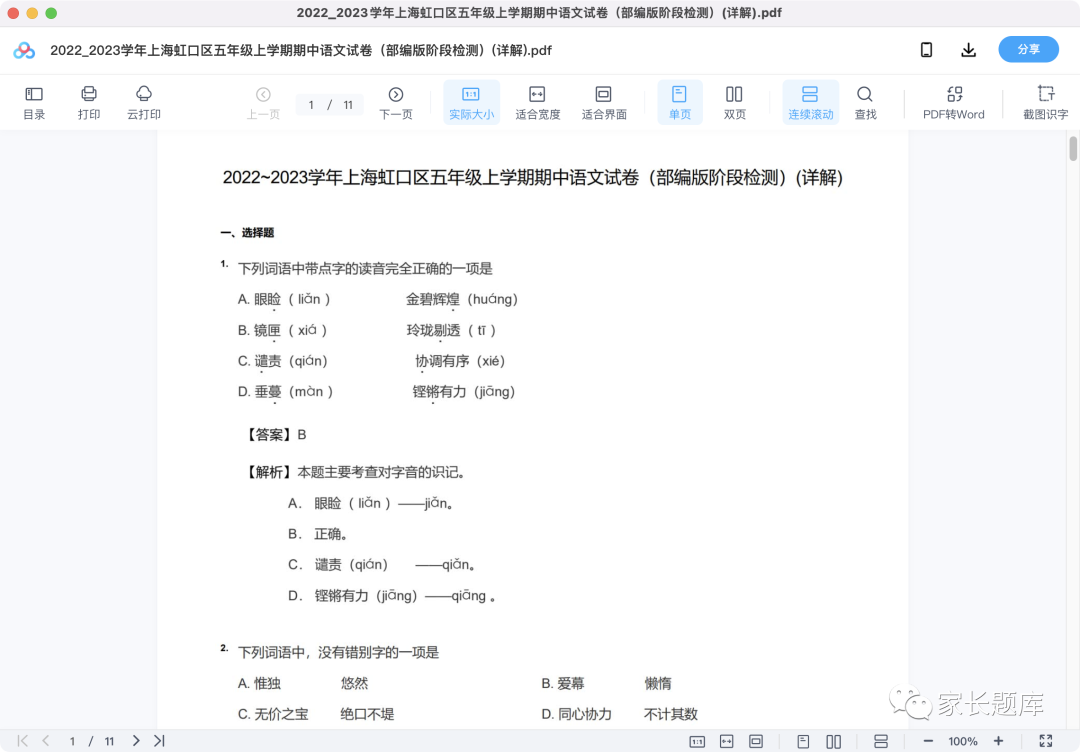Click option C 谴责 in question 1

(x=282, y=361)
